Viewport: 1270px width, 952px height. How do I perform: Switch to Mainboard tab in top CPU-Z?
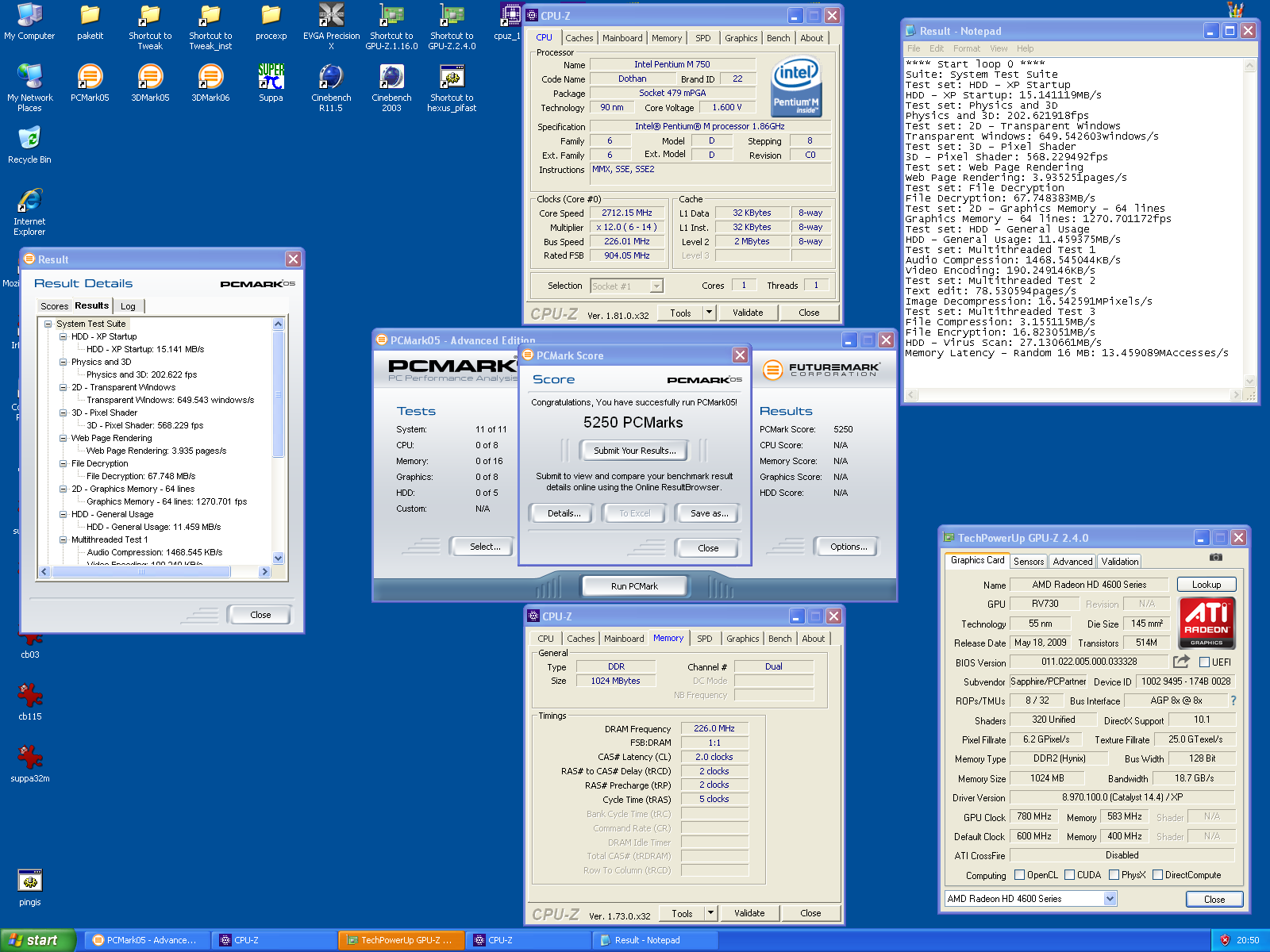click(x=622, y=38)
